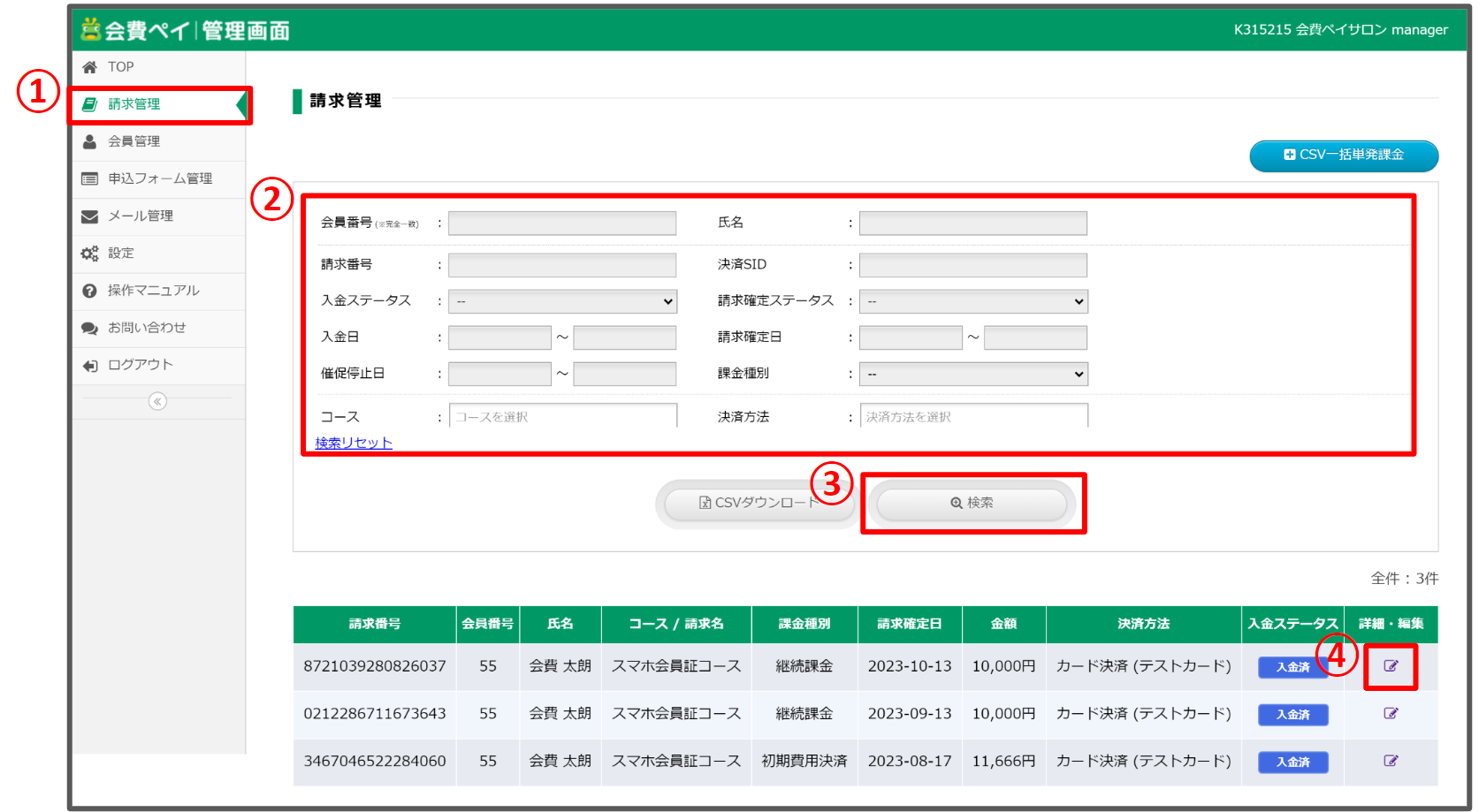This screenshot has width=1479, height=812.
Task: Click the CSV一括単発課金 button
Action: 1343,155
